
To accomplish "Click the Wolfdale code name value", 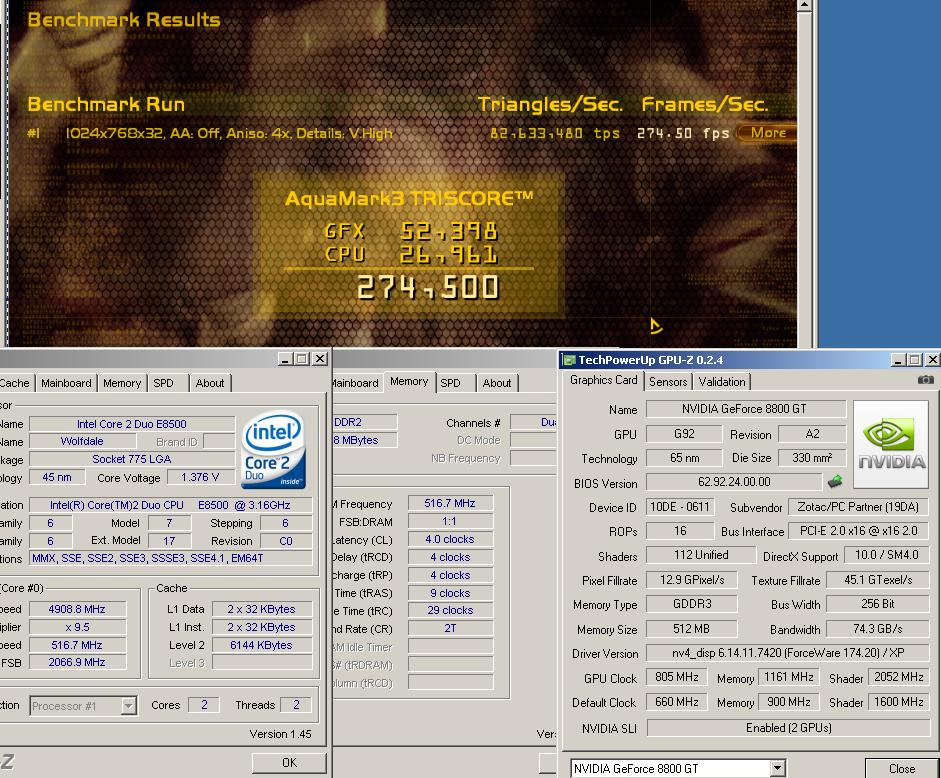I will (x=82, y=441).
